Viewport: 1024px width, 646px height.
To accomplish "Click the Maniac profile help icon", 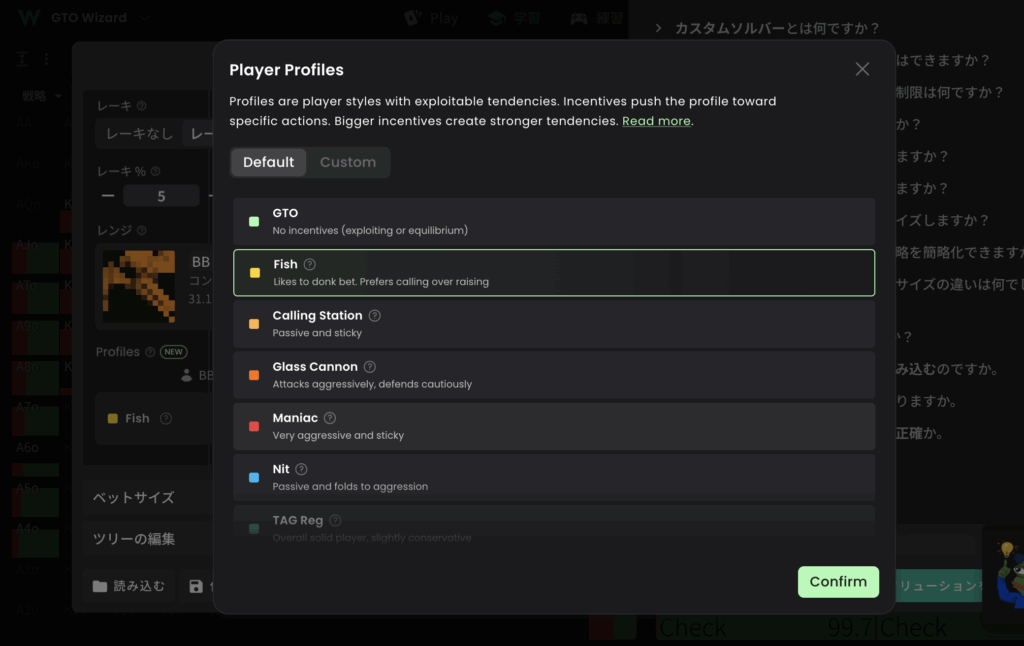I will [x=330, y=418].
